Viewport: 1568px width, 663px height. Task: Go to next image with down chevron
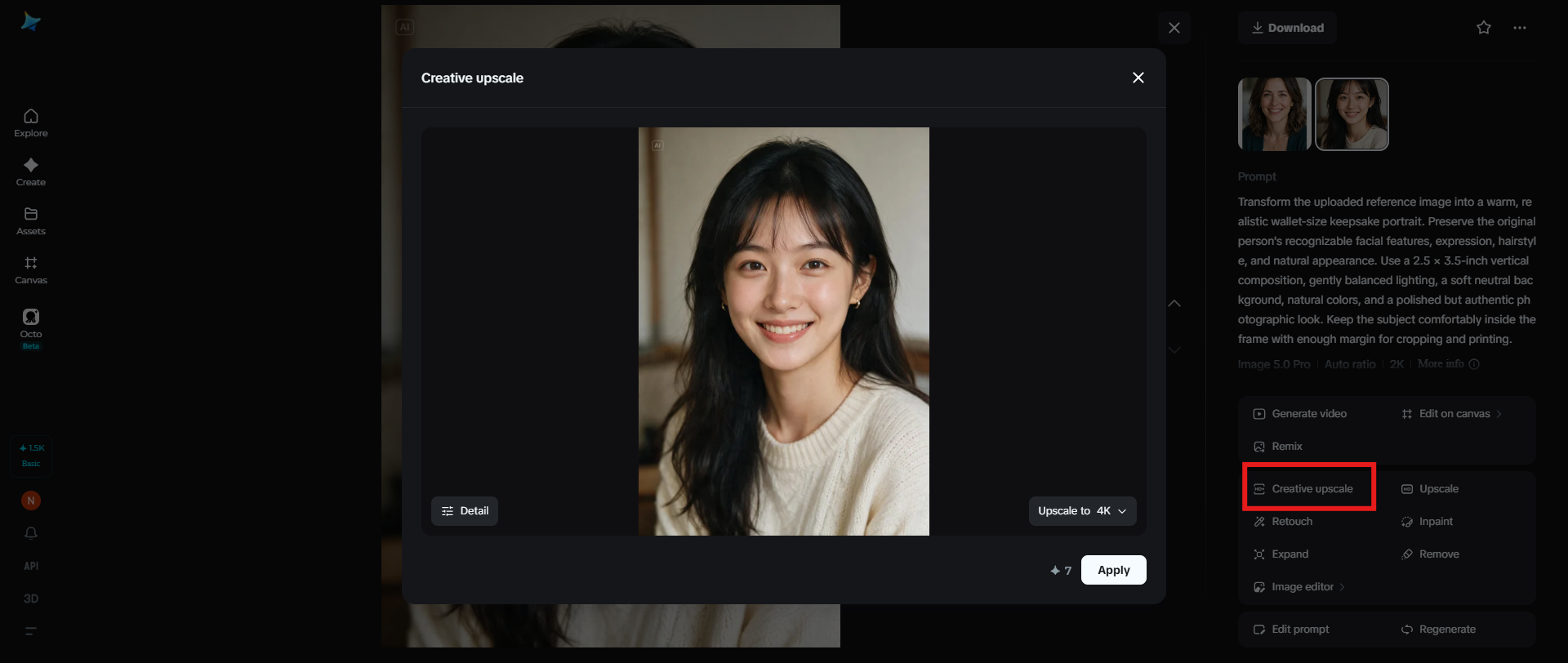[x=1174, y=349]
